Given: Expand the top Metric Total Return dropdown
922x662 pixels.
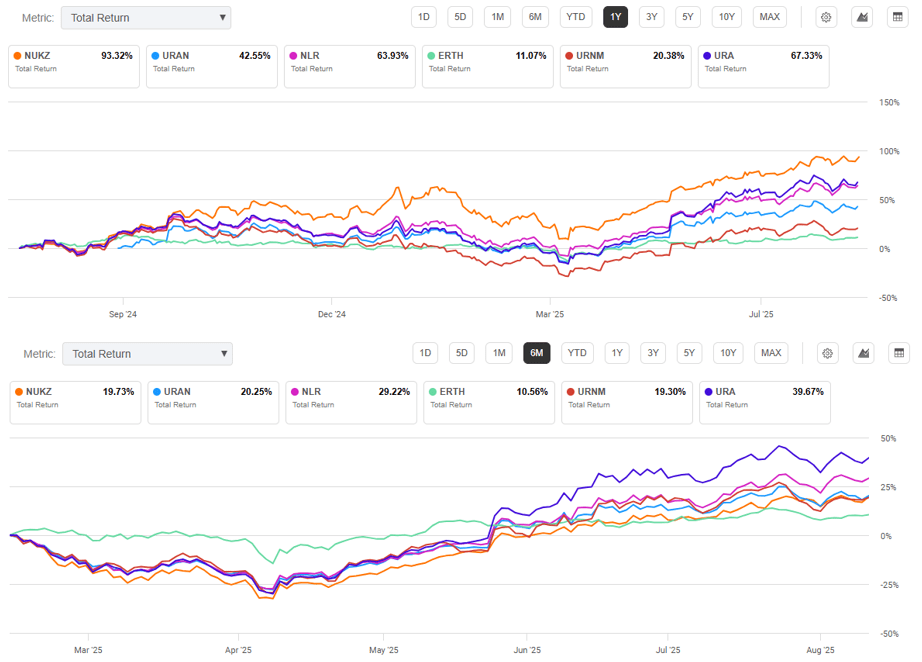Looking at the screenshot, I should click(x=145, y=17).
